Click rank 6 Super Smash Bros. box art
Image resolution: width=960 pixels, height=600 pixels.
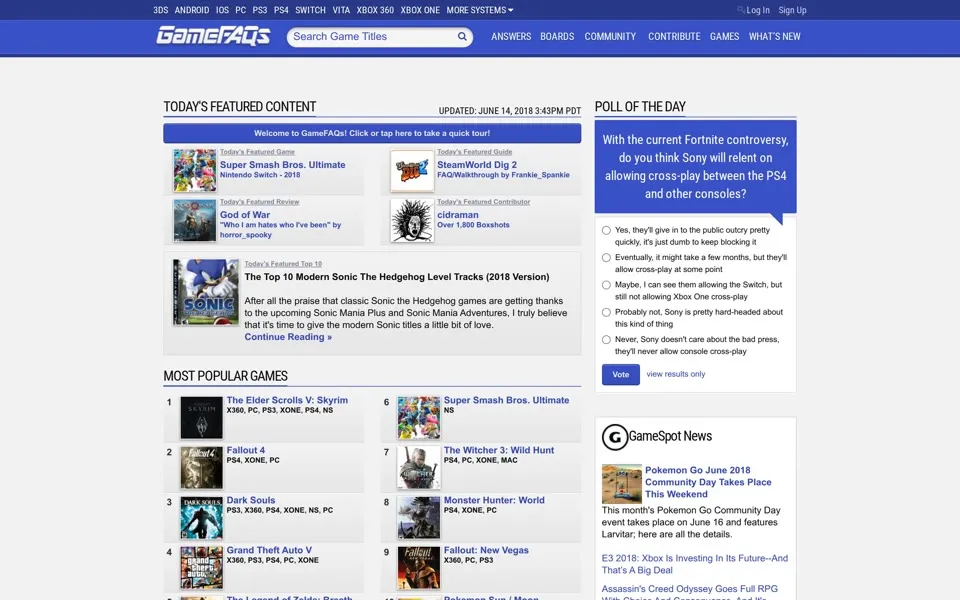click(419, 418)
